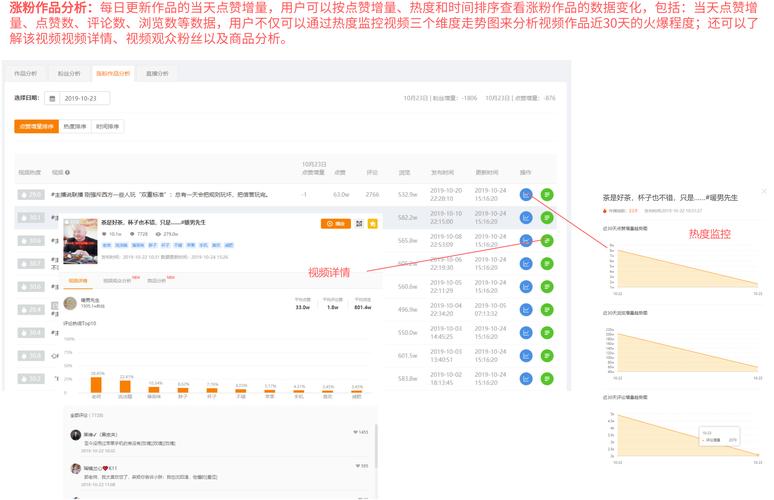Viewport: 774px width, 500px height.
Task: Open video details green icon in first row
Action: pyautogui.click(x=547, y=194)
